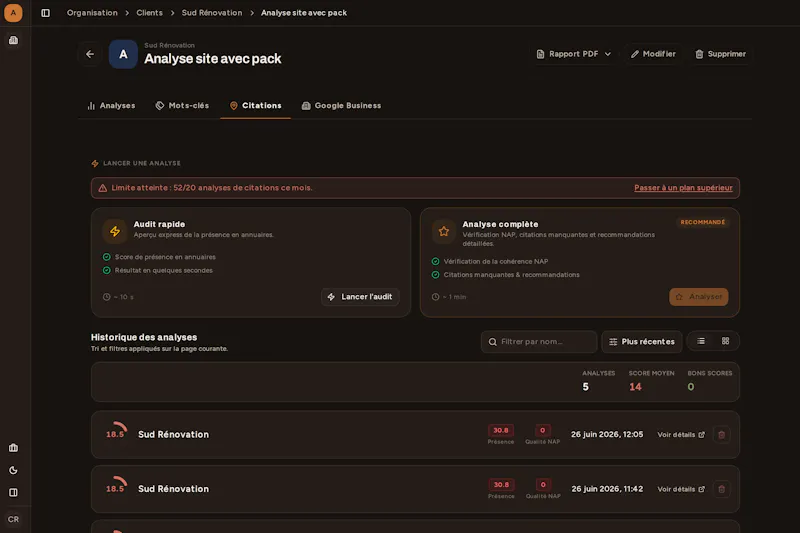This screenshot has height=533, width=800.
Task: Select Citations tab
Action: click(256, 106)
